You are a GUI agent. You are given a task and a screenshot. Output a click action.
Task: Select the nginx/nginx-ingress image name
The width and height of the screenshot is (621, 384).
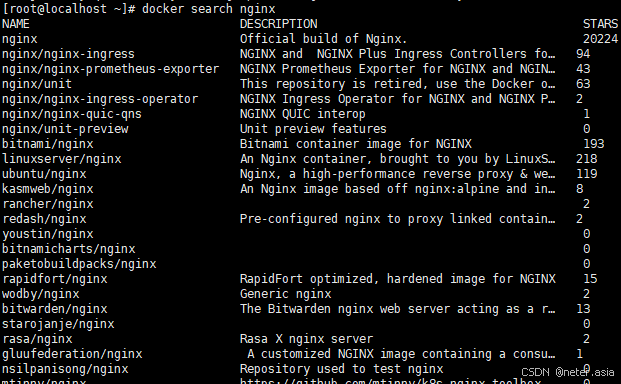(x=68, y=54)
